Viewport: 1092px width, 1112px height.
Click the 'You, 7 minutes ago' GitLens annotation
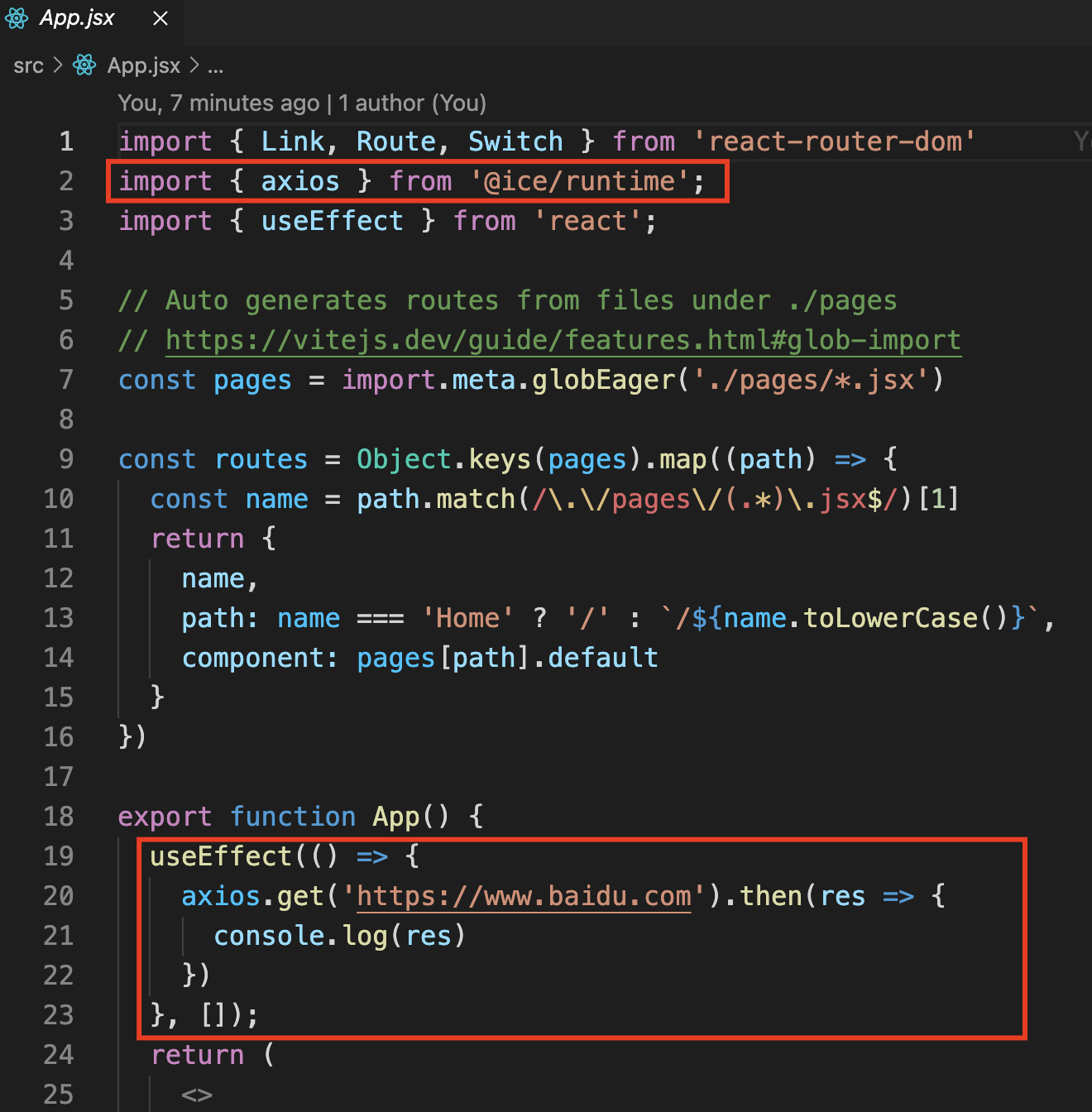(x=303, y=103)
